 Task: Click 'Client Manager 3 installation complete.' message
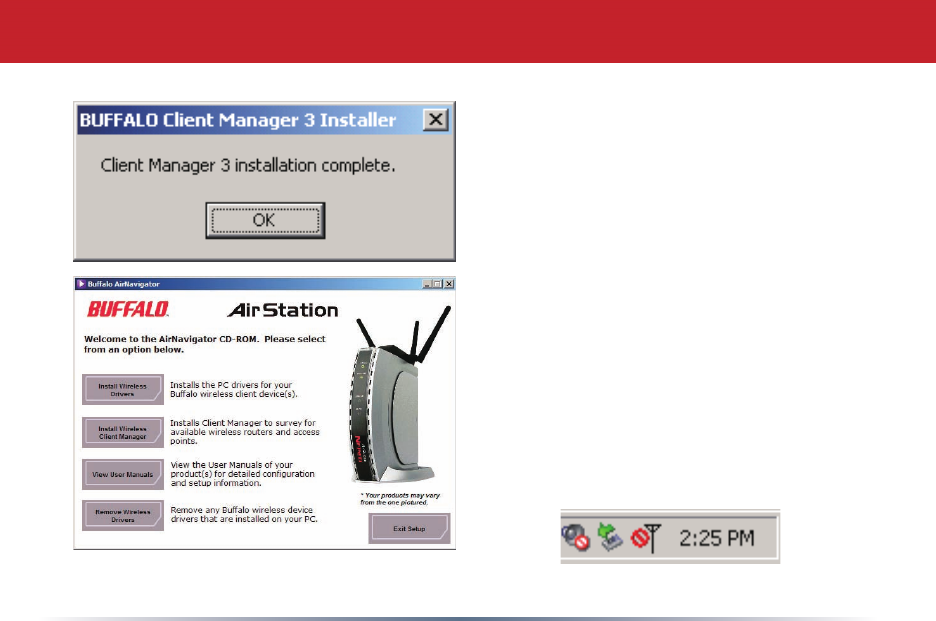point(248,165)
